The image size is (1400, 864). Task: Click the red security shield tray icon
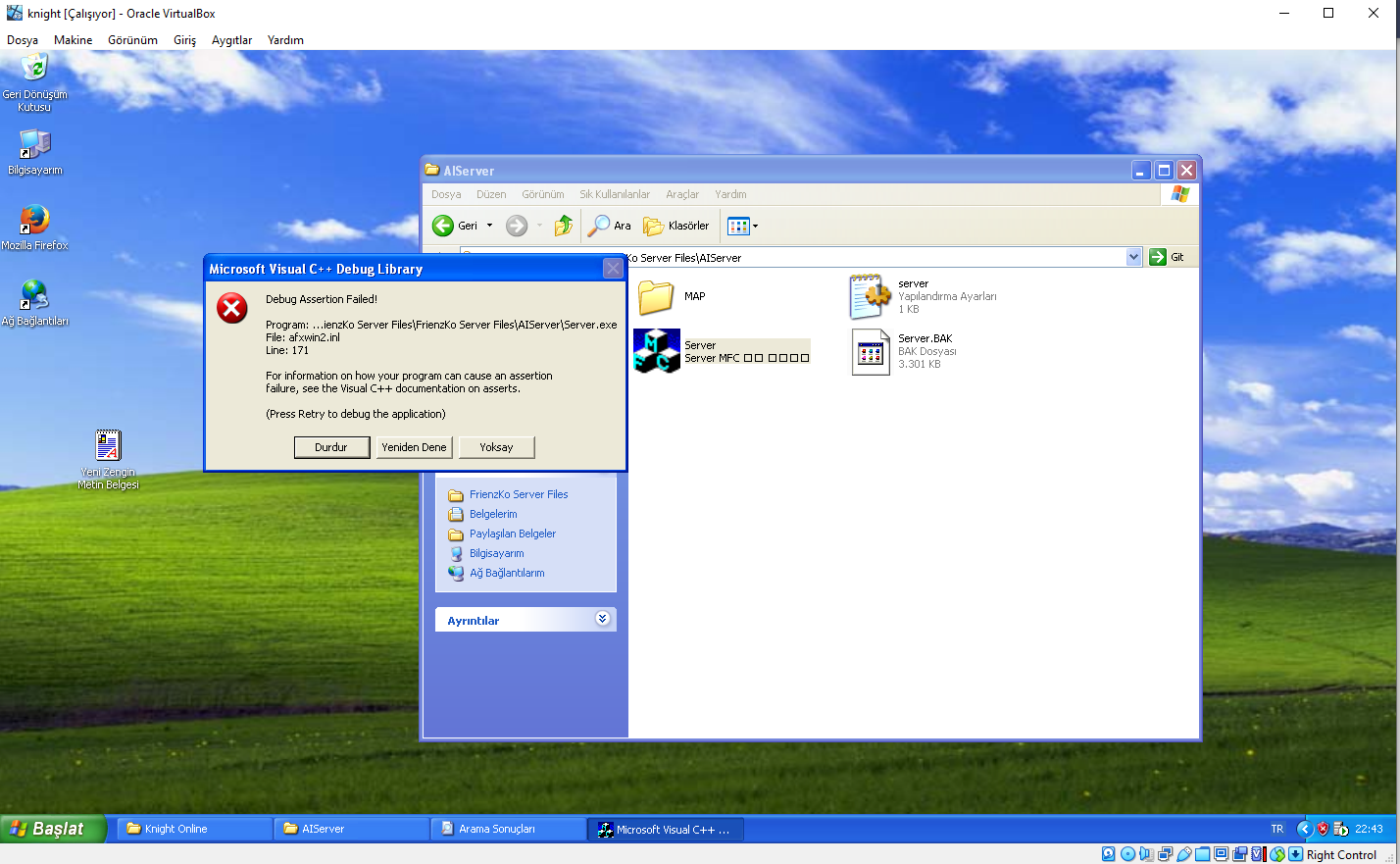point(1323,829)
